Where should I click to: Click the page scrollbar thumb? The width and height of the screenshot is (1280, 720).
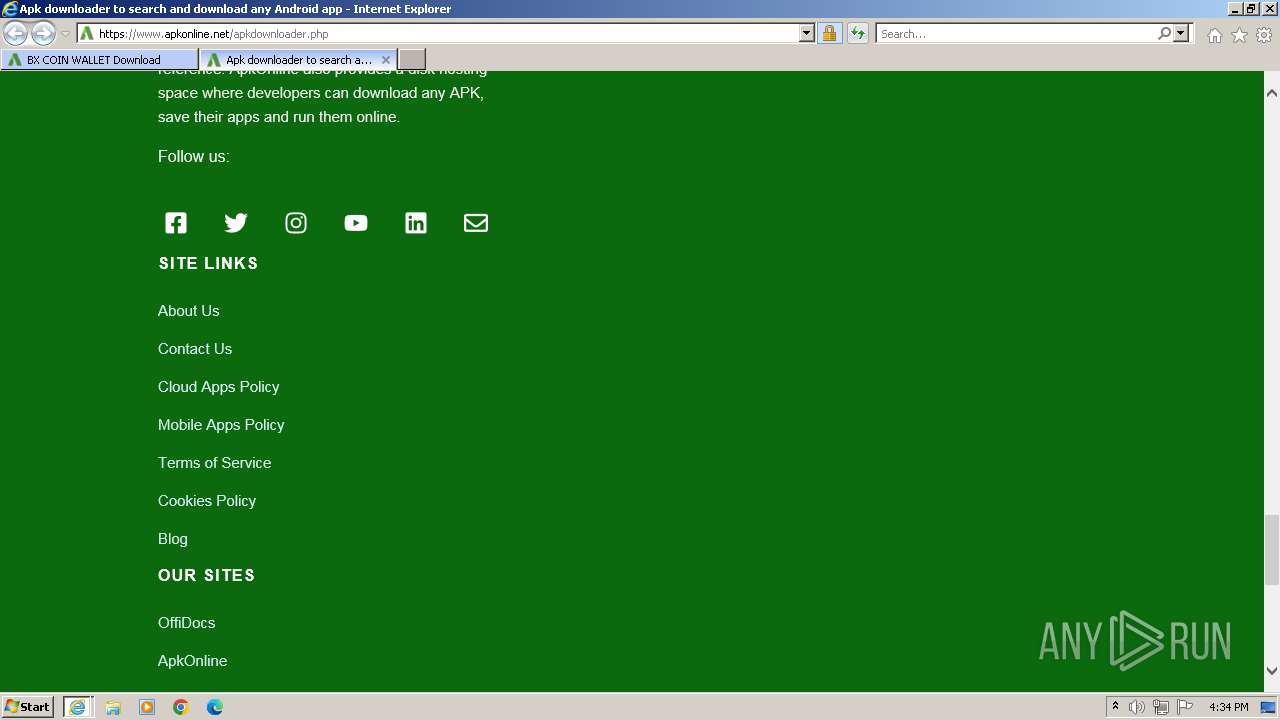click(x=1272, y=550)
